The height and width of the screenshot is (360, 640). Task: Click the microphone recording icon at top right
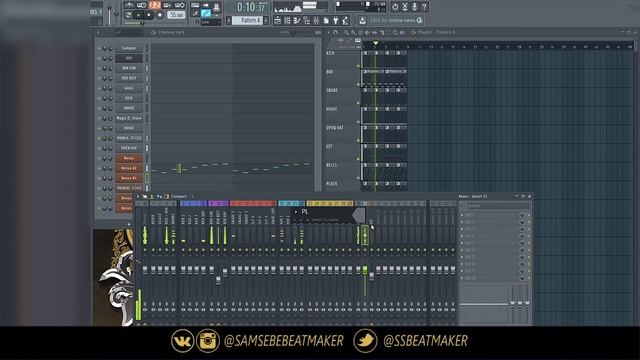point(414,7)
